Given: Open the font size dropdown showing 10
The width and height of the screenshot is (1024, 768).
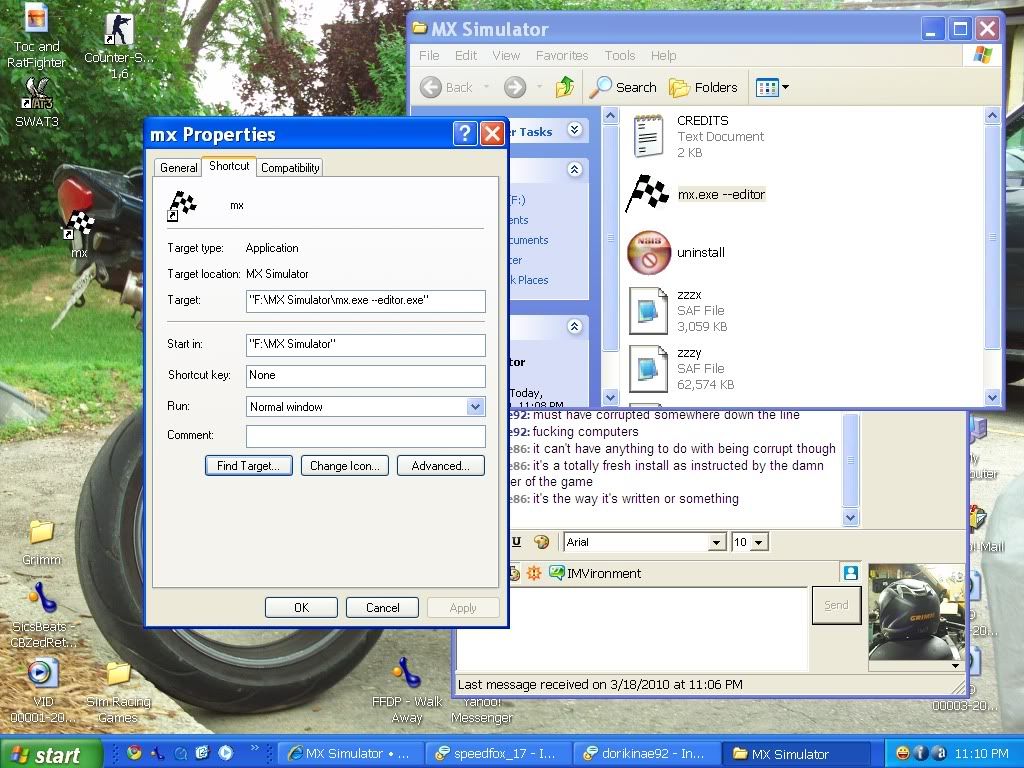Looking at the screenshot, I should point(759,542).
